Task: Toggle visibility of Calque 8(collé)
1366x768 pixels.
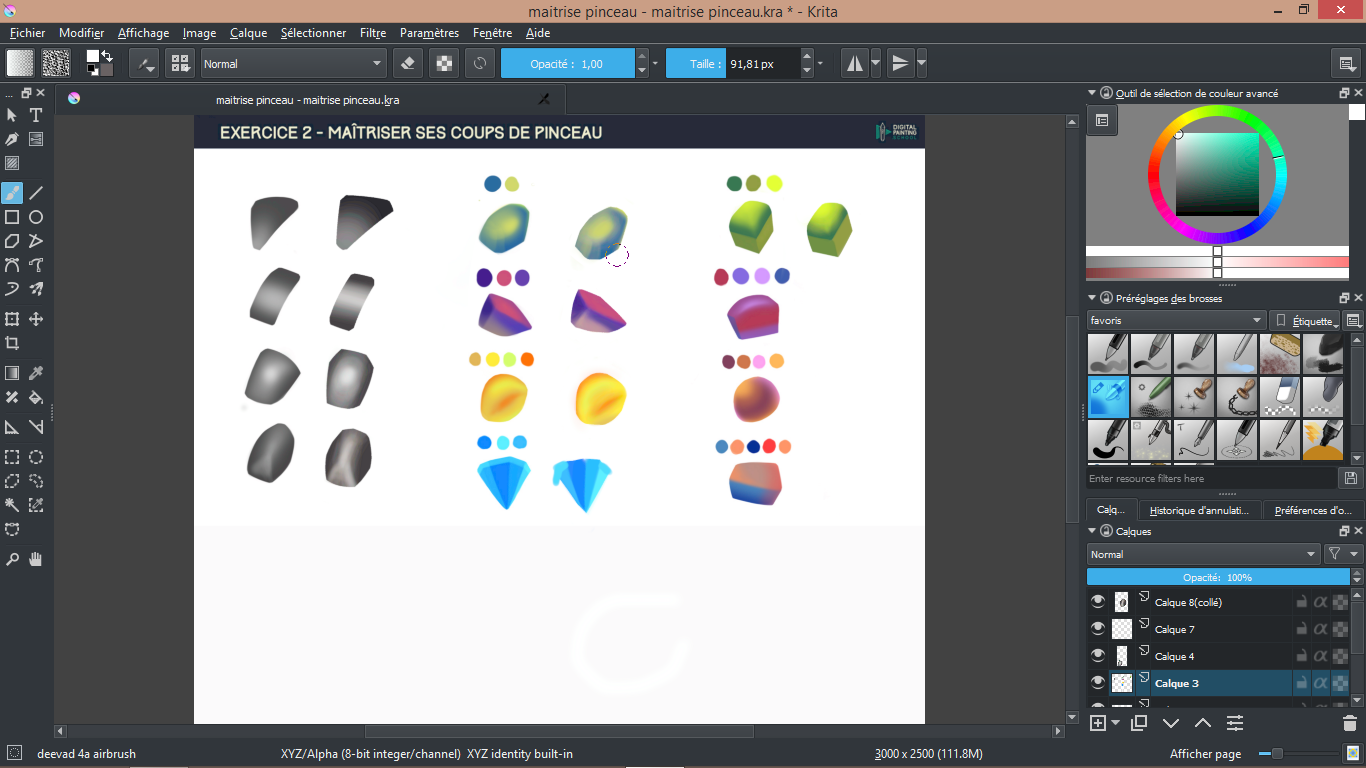Action: (x=1098, y=601)
